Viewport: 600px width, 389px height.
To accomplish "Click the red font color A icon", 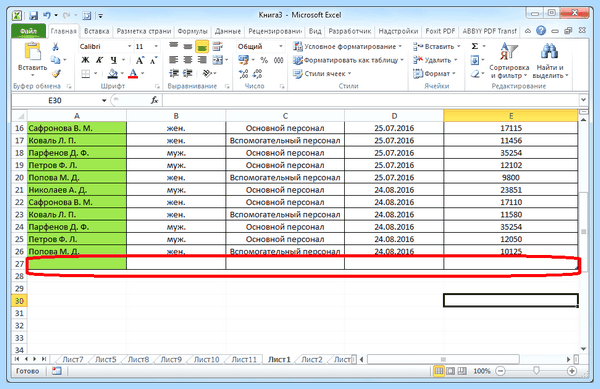I will tap(133, 73).
